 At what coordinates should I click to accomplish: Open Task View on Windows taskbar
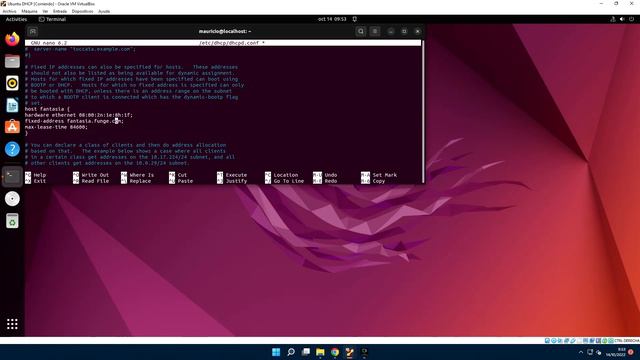pos(306,352)
